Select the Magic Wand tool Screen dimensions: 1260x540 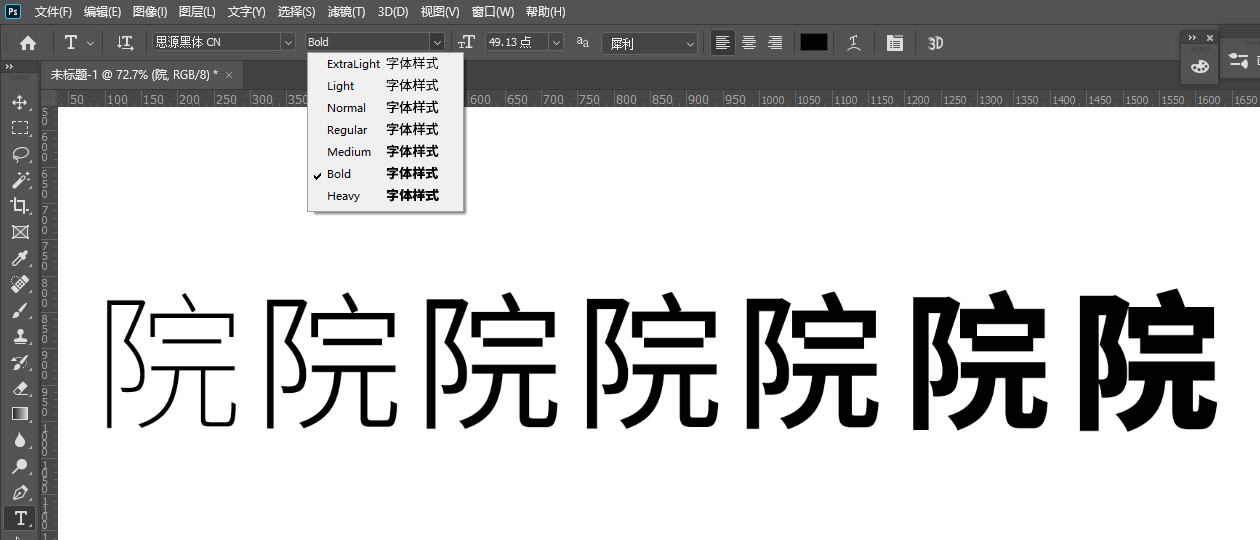[20, 180]
